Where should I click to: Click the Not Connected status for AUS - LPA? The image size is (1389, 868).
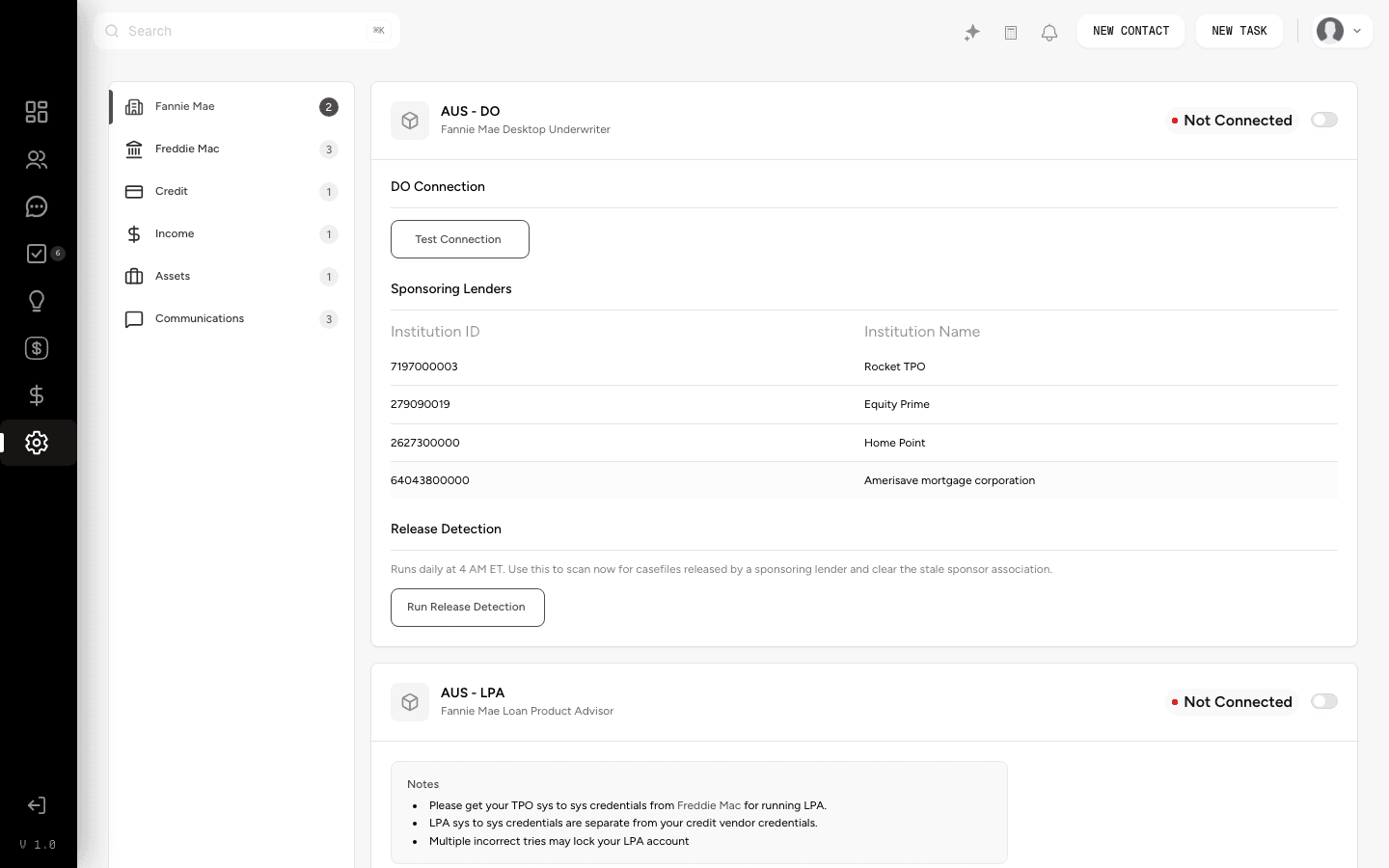pyautogui.click(x=1232, y=702)
